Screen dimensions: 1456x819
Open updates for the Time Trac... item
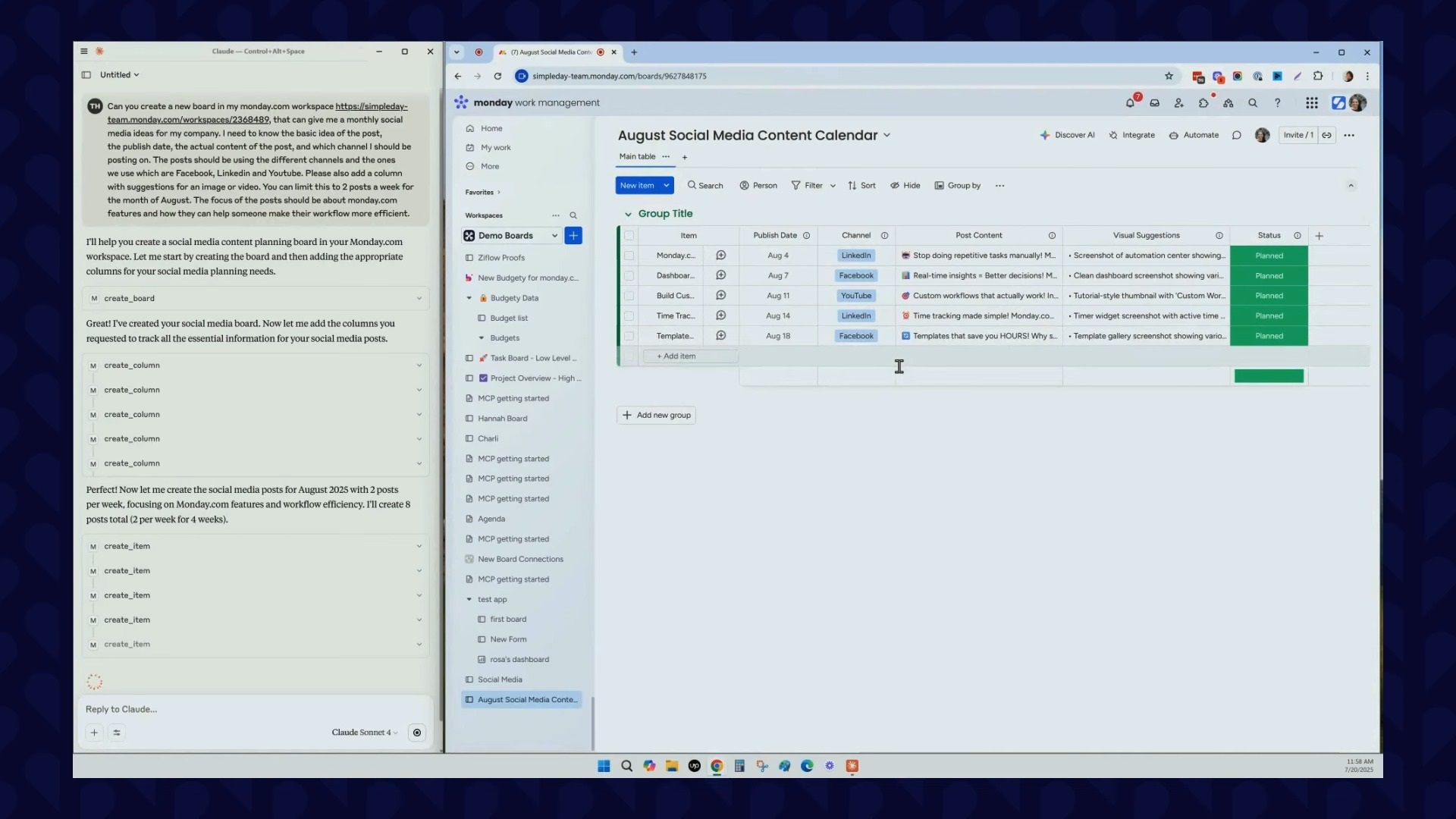[x=720, y=315]
